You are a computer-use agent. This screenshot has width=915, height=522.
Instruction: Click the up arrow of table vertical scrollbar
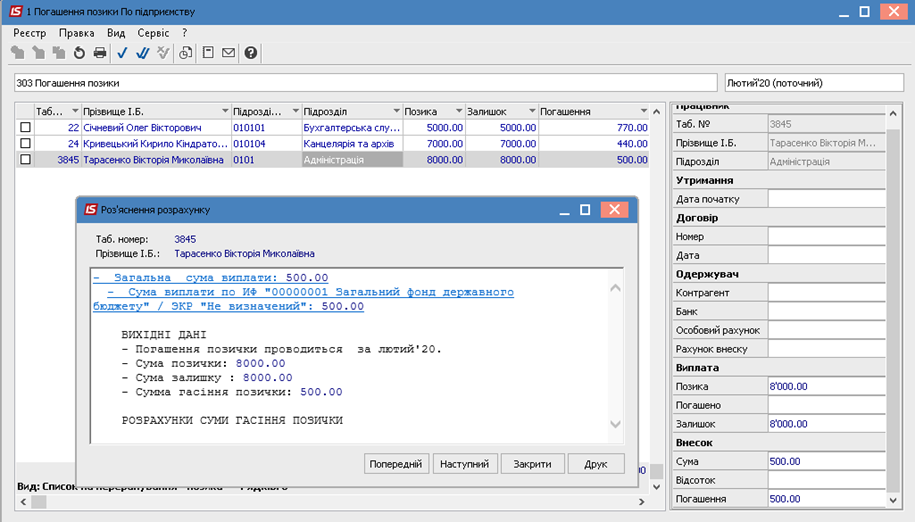(x=656, y=111)
